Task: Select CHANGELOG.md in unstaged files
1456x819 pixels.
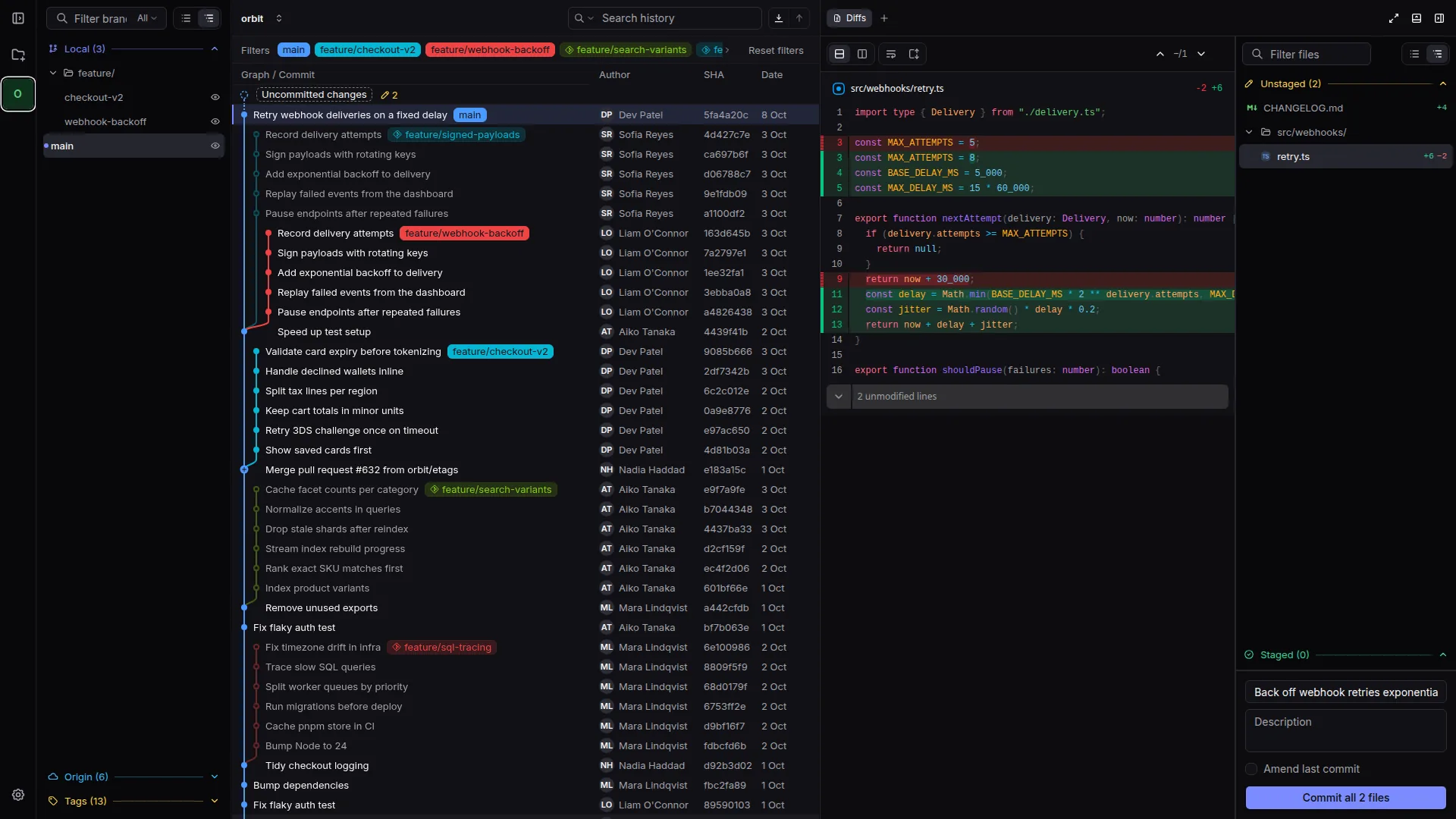Action: [1346, 108]
